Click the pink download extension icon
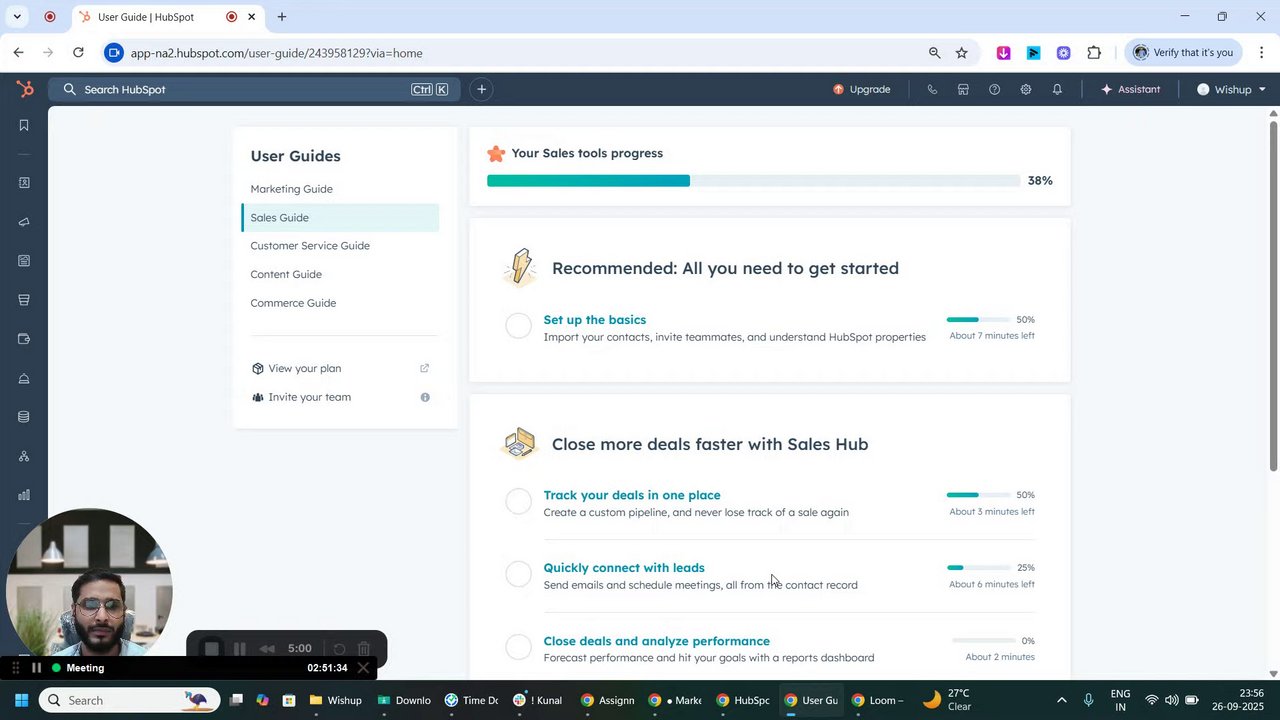Screen dimensions: 1280x720 (x=1003, y=53)
